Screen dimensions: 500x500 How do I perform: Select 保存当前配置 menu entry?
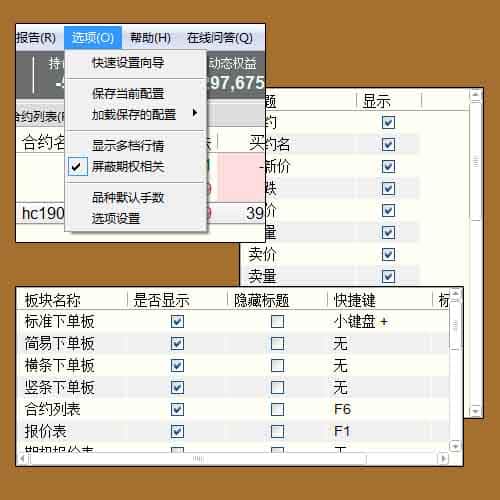point(128,93)
